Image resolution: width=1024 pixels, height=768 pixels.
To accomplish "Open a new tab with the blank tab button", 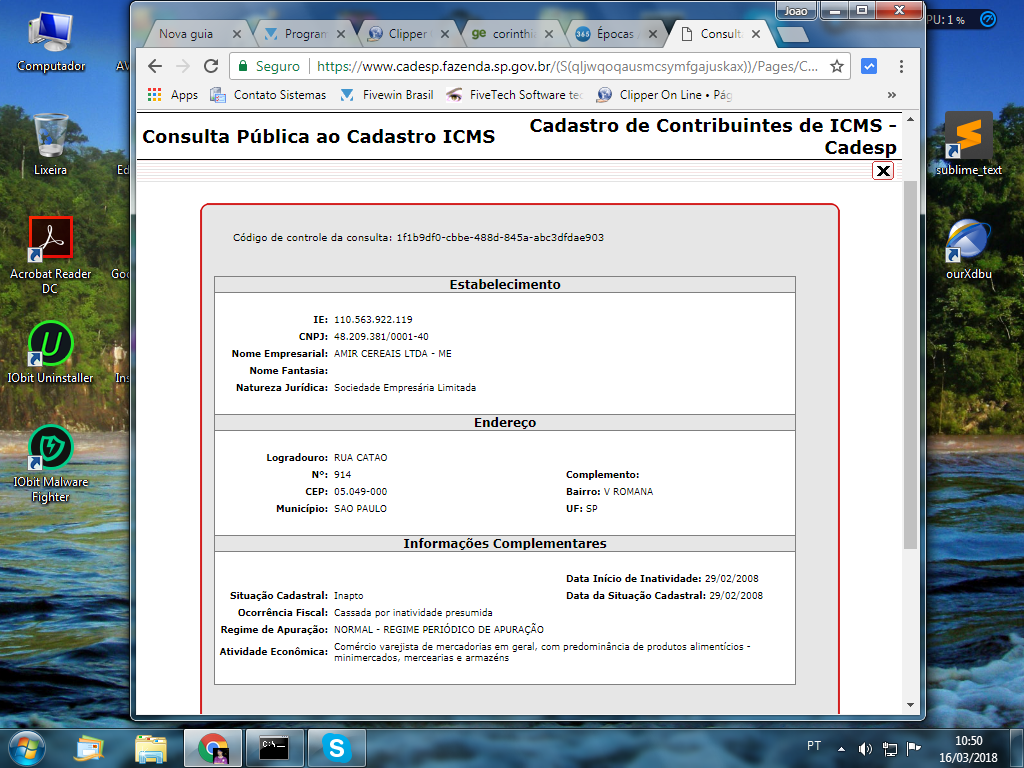I will tap(793, 34).
